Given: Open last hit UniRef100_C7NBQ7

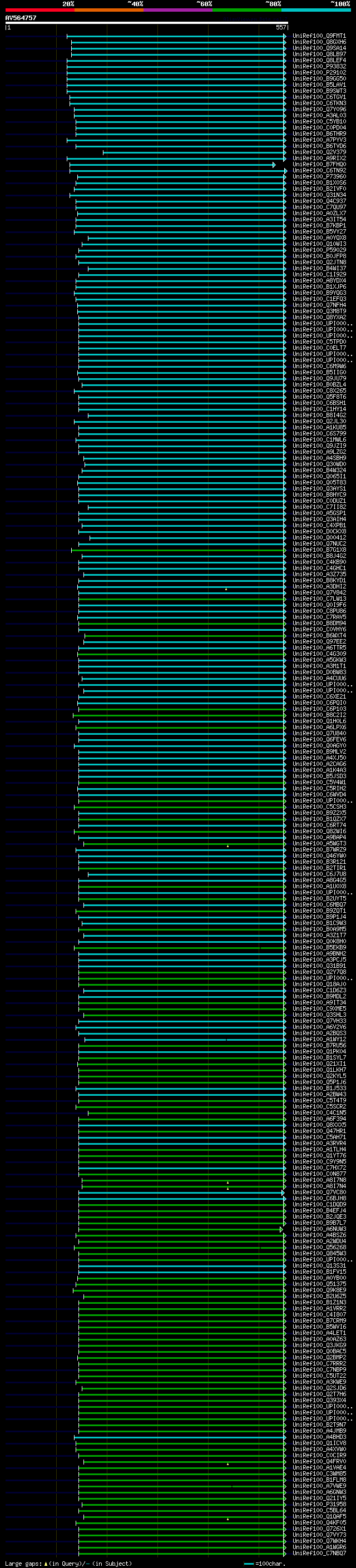Looking at the screenshot, I should [319, 1553].
